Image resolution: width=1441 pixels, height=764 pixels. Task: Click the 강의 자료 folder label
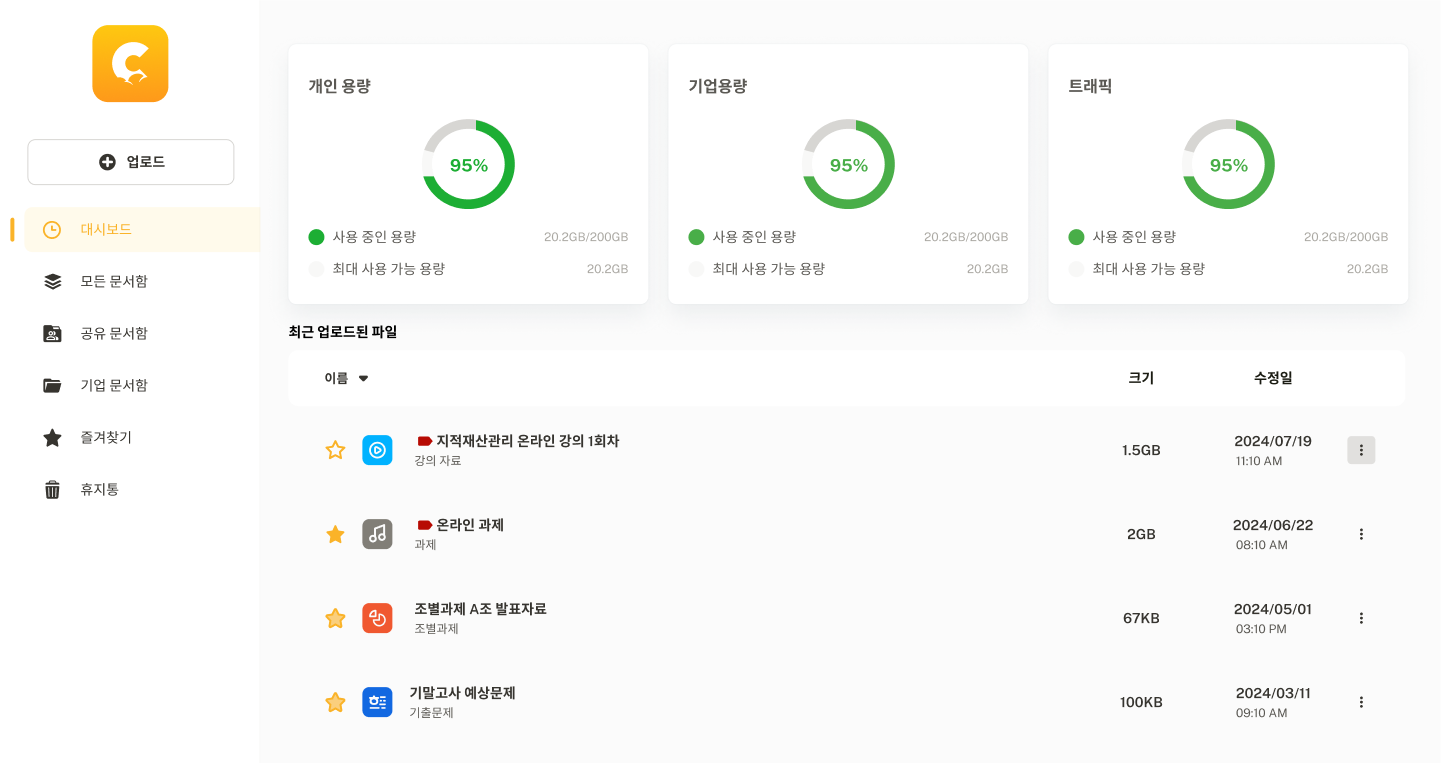pyautogui.click(x=438, y=461)
